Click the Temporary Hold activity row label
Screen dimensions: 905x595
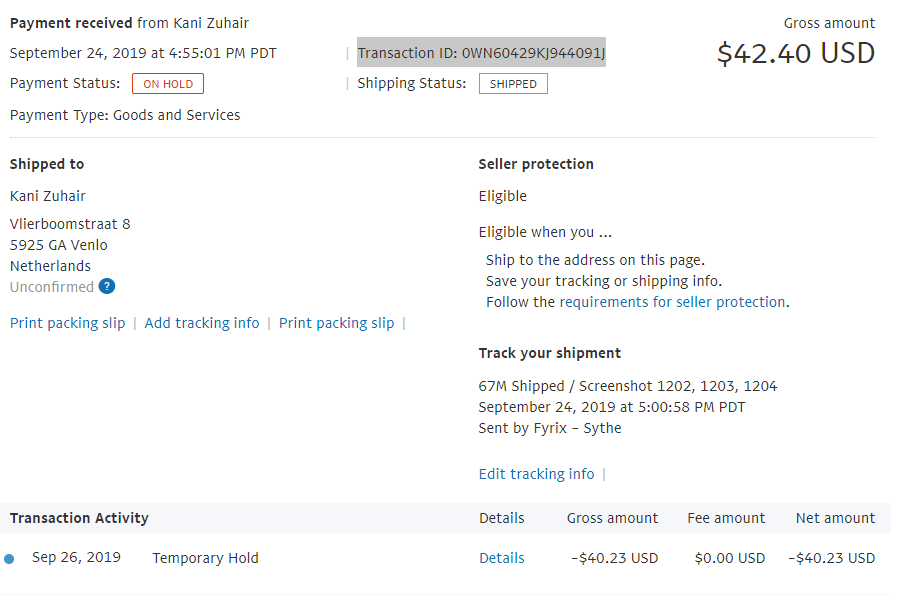tap(205, 558)
